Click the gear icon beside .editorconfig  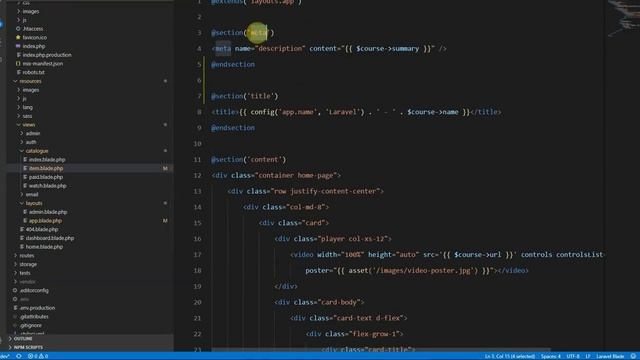[x=15, y=291]
